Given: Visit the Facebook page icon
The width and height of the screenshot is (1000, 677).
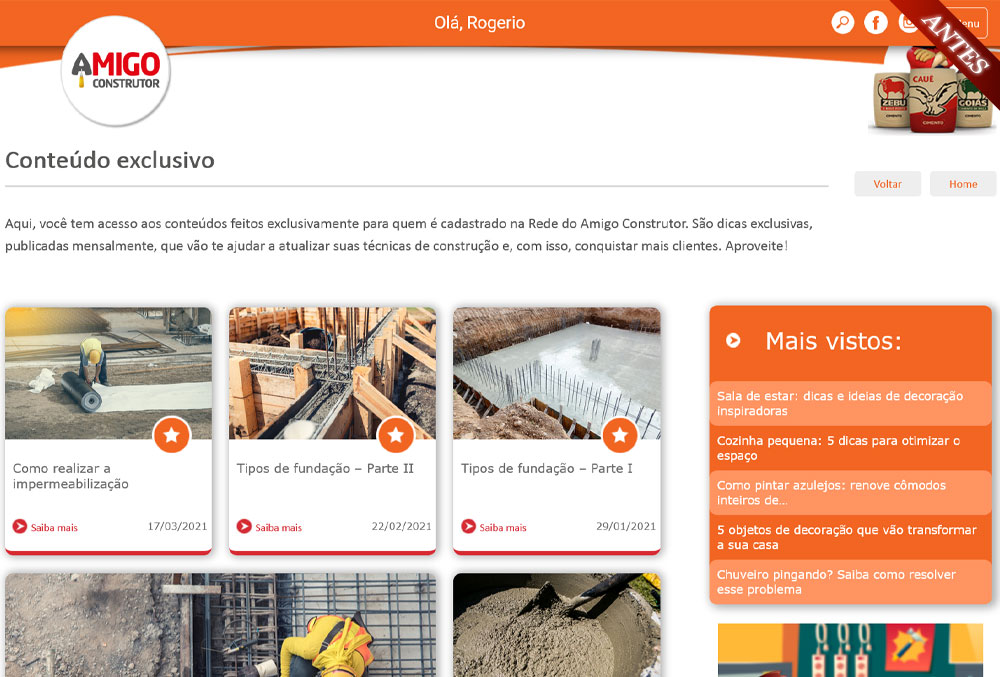Looking at the screenshot, I should [x=876, y=23].
